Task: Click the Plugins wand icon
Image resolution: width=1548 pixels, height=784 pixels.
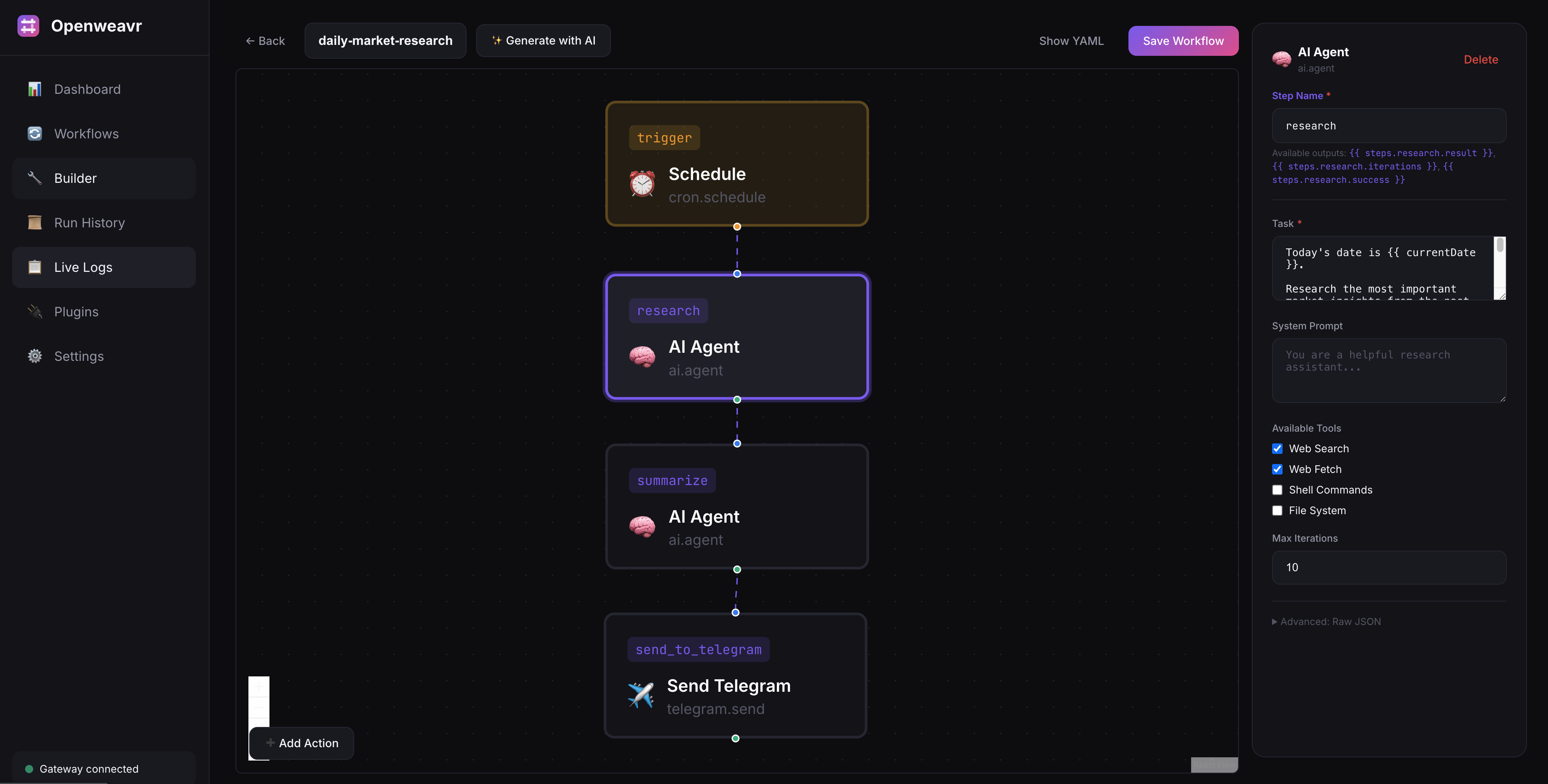Action: pyautogui.click(x=34, y=311)
